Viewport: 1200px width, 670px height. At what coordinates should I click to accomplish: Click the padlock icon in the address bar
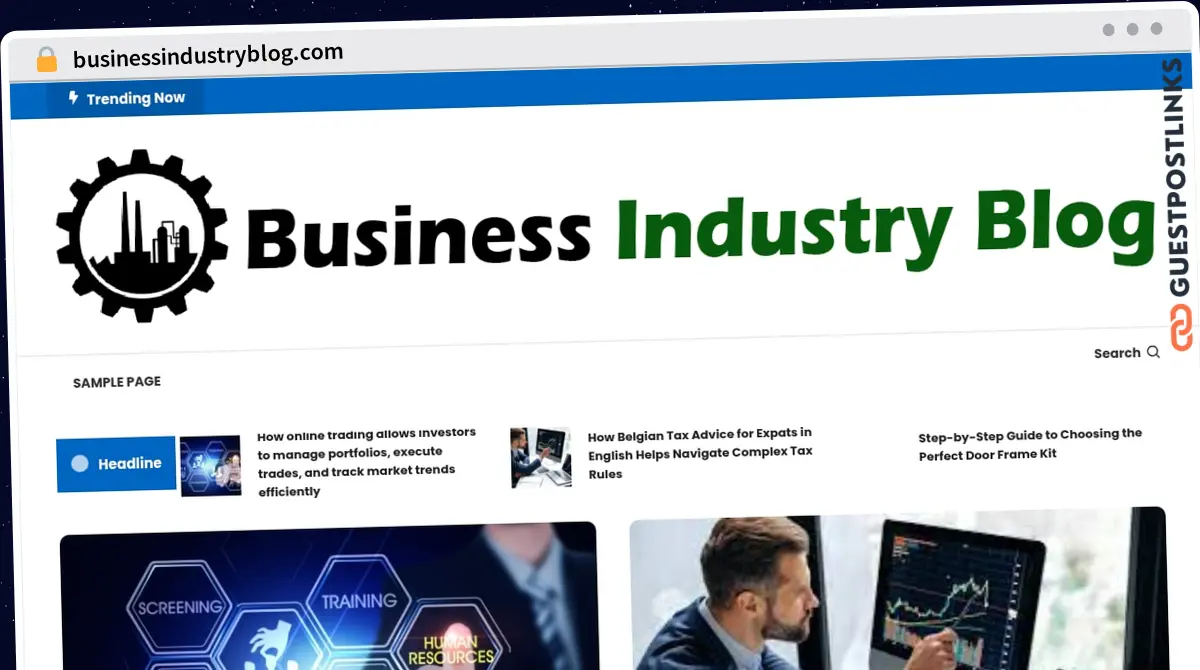point(47,60)
